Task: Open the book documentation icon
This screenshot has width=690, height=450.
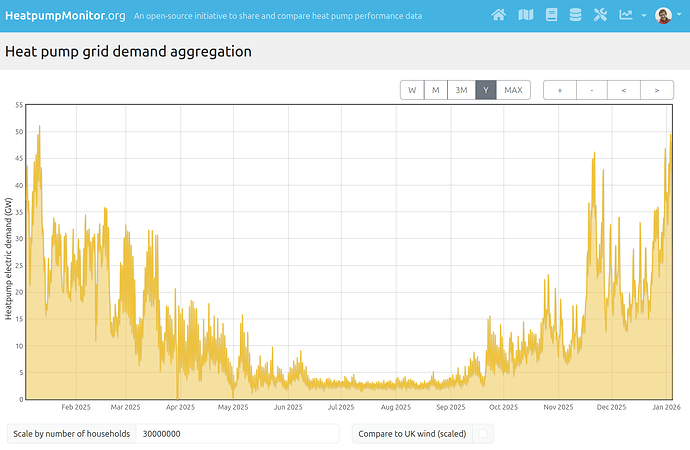Action: tap(551, 15)
